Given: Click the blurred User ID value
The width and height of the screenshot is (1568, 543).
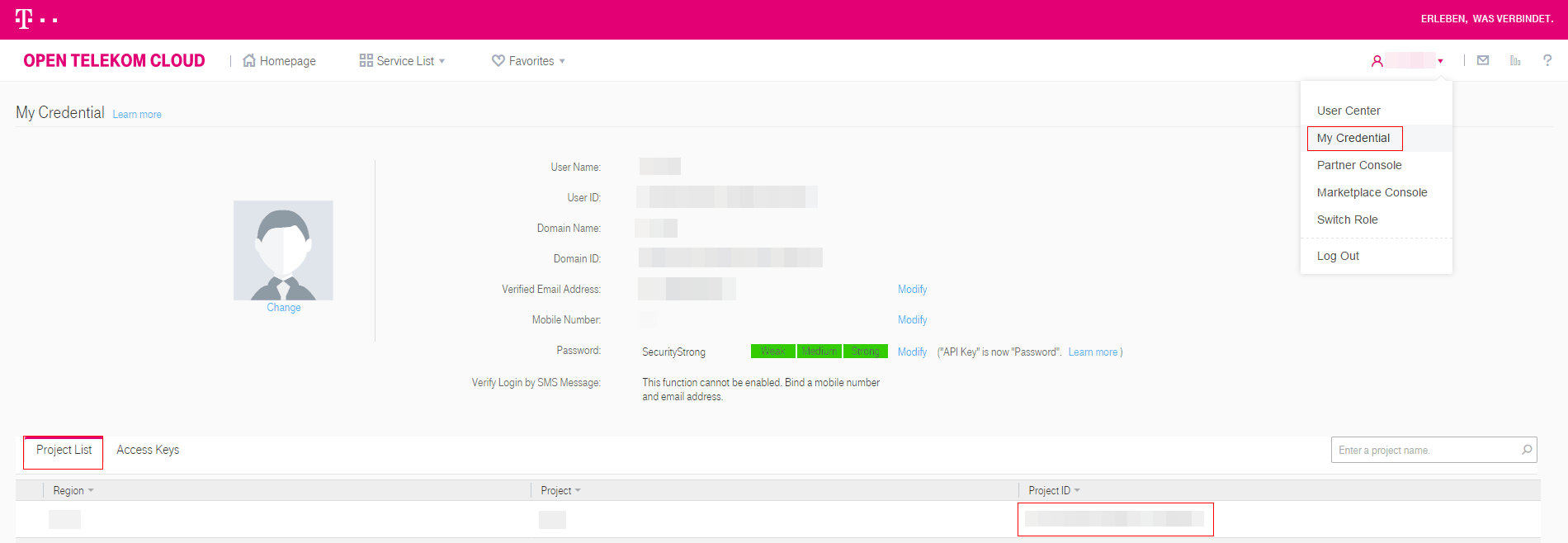Looking at the screenshot, I should pyautogui.click(x=726, y=197).
